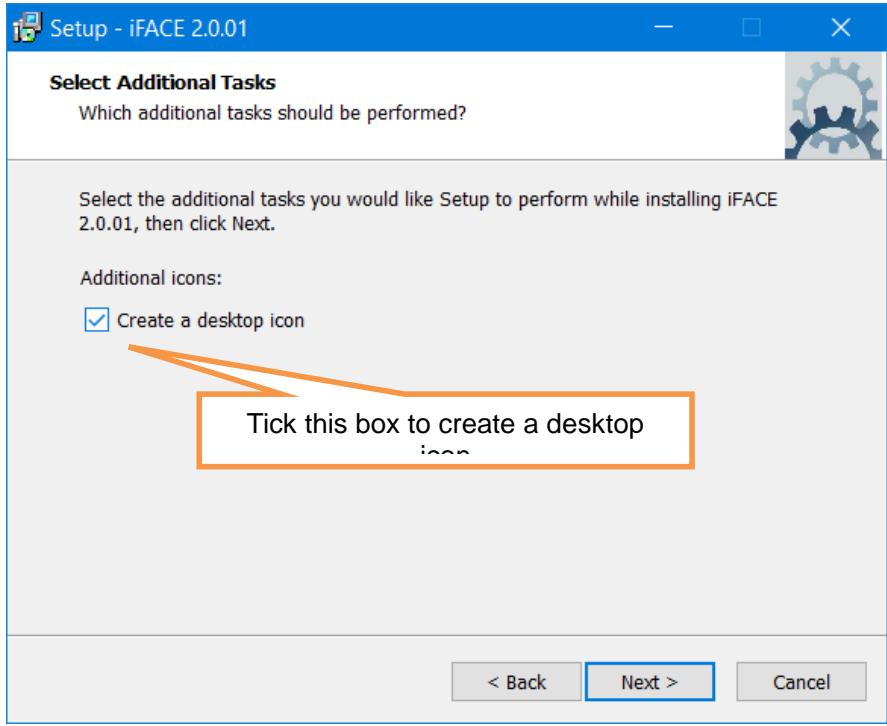Viewport: 887px width, 726px height.
Task: Untick the Create a desktop icon checkbox
Action: click(x=97, y=320)
